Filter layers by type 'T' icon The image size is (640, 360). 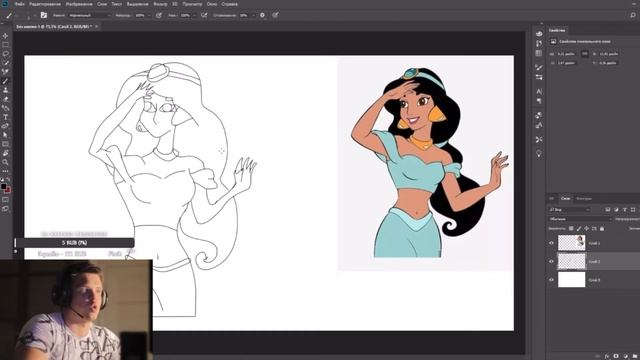point(625,209)
